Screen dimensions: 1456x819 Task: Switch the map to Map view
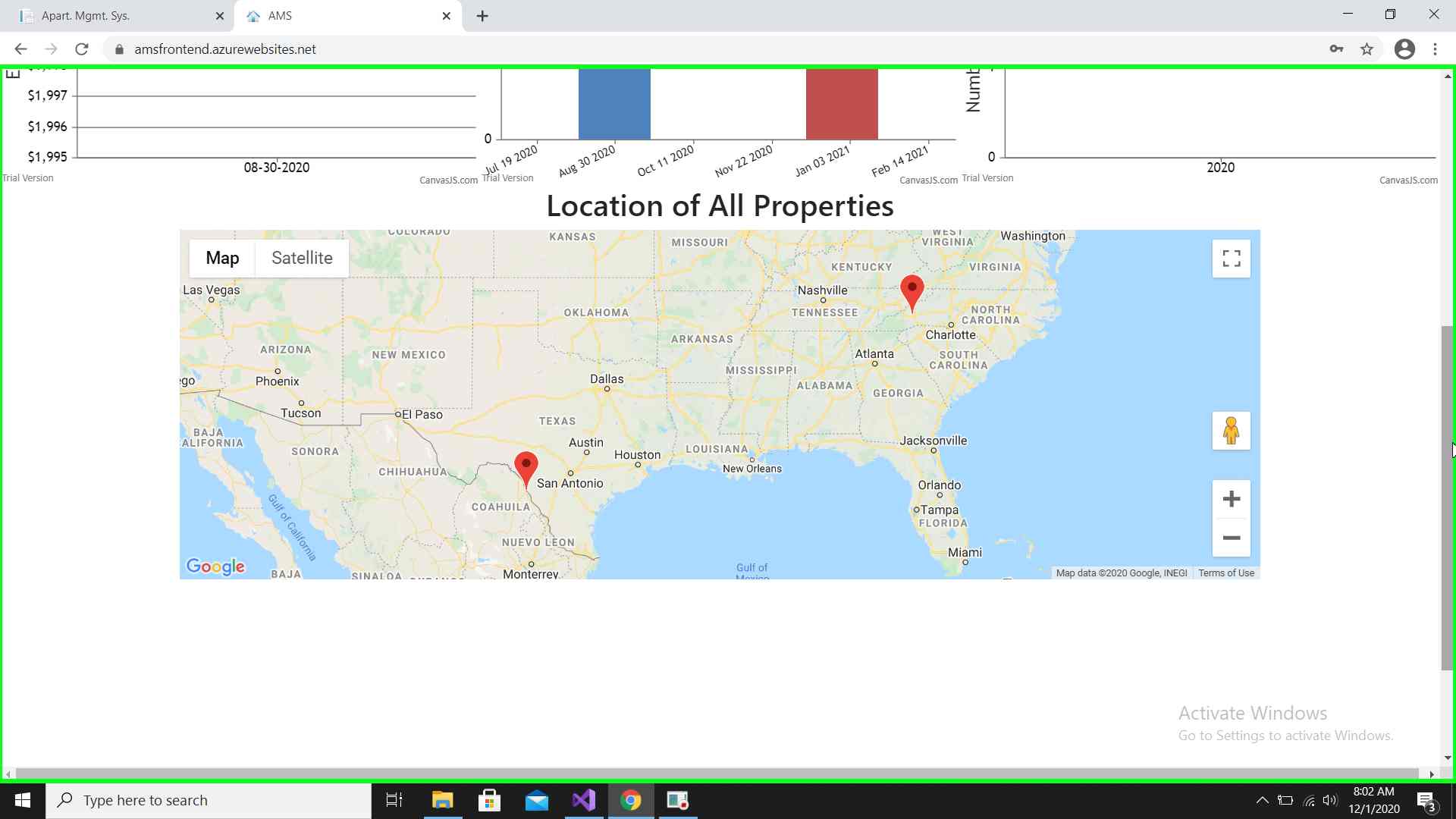coord(222,259)
